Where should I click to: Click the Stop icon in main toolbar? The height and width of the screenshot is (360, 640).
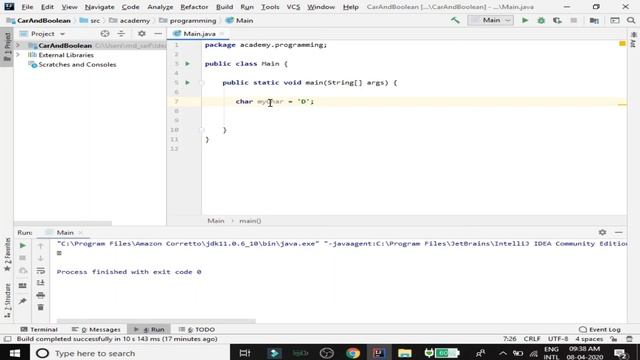point(573,20)
